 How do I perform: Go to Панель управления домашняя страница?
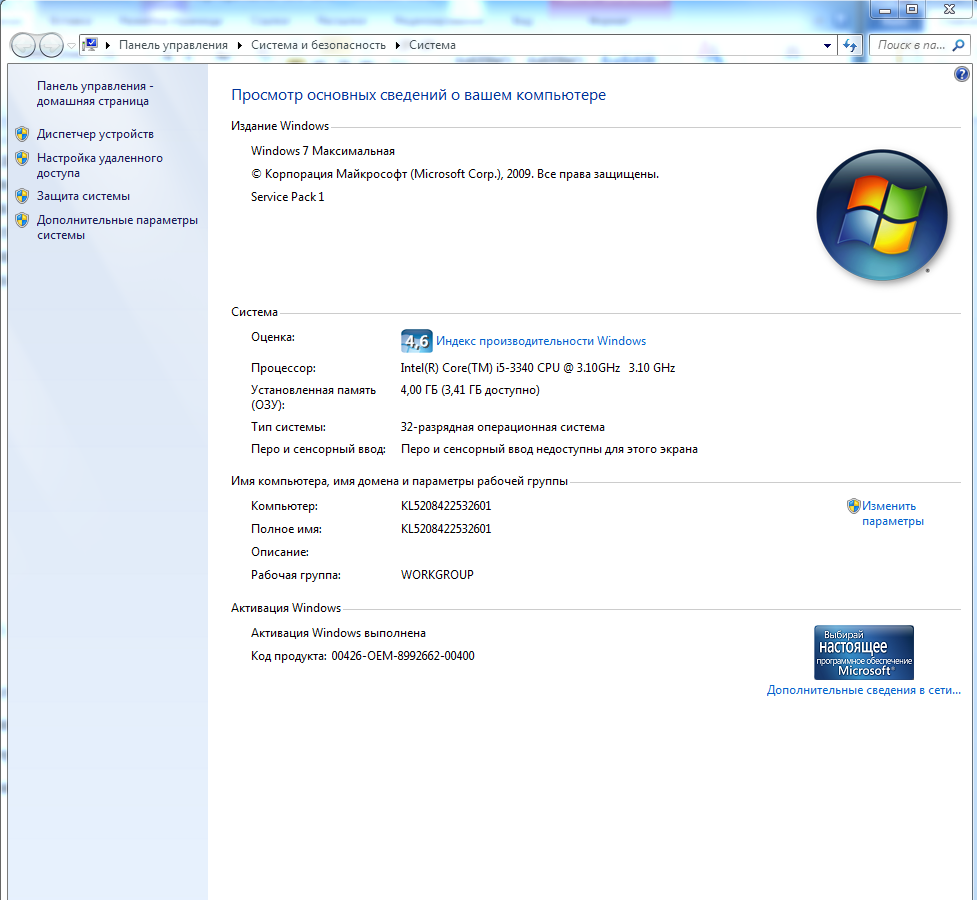click(x=95, y=93)
